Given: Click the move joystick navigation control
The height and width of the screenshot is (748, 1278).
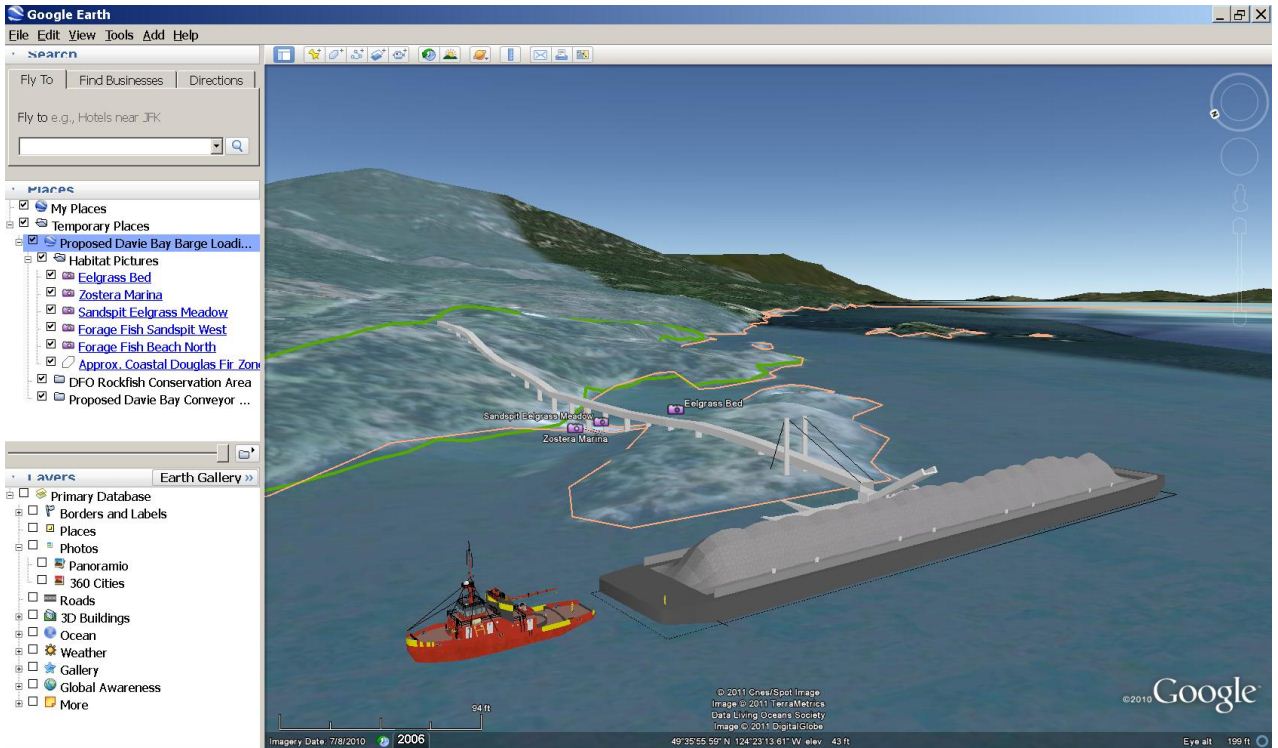Looking at the screenshot, I should [1240, 155].
